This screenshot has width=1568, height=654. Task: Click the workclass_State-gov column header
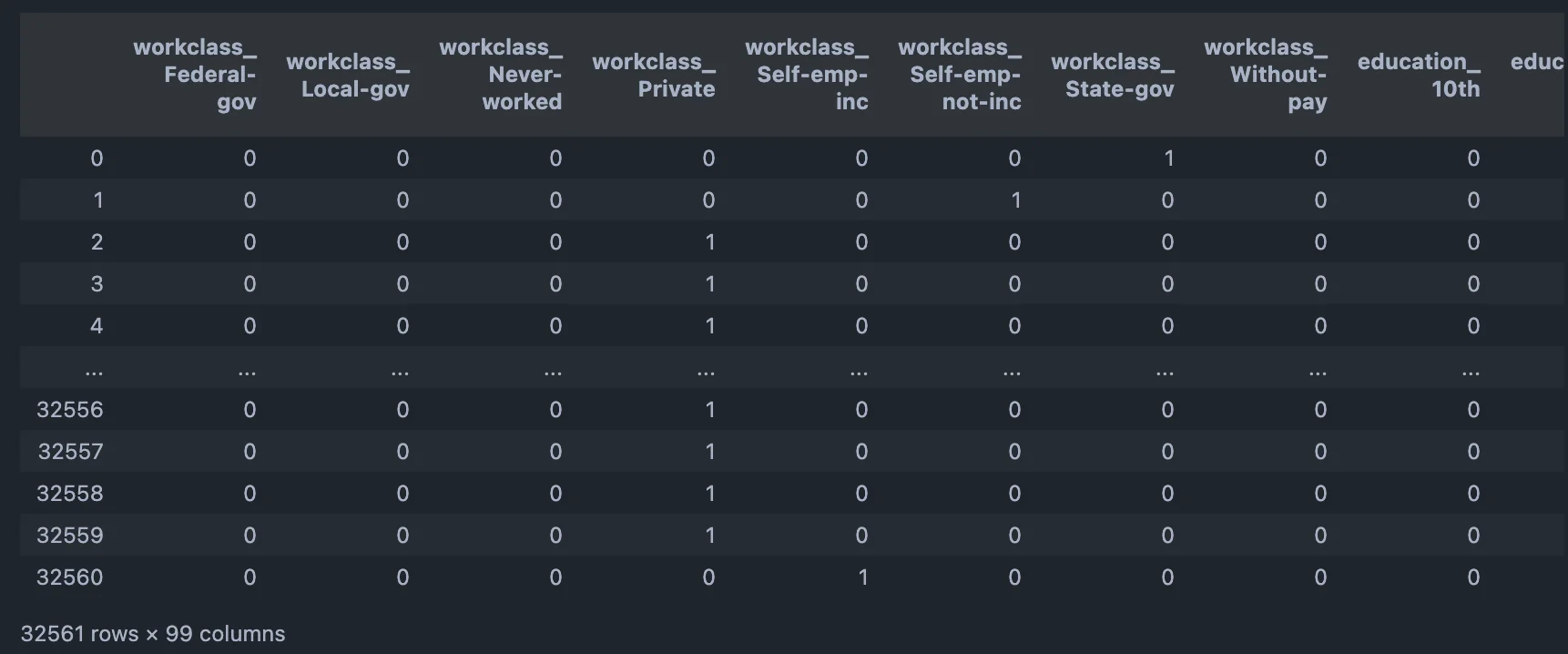[1113, 75]
